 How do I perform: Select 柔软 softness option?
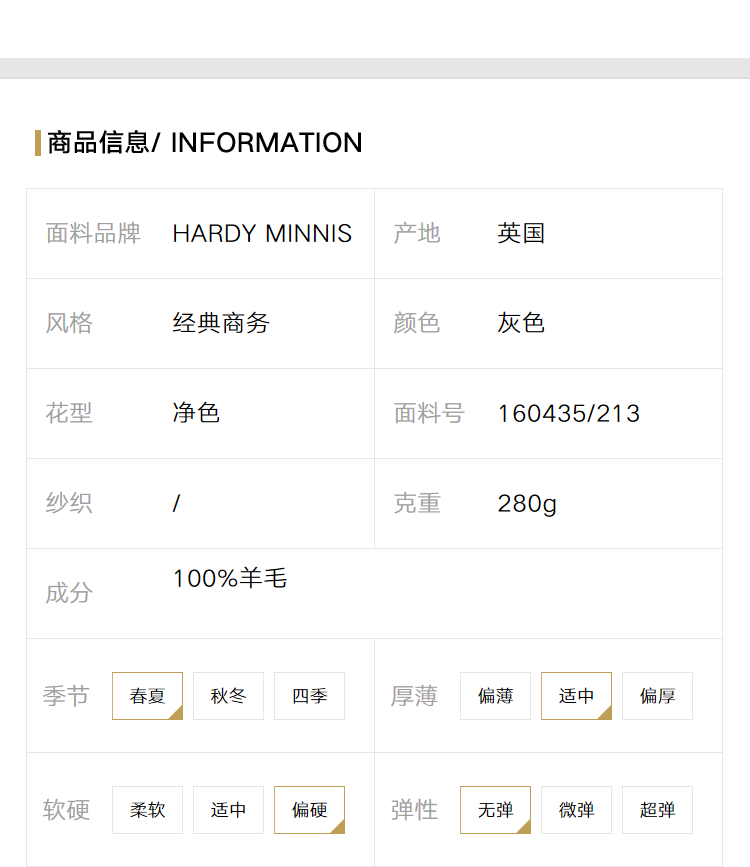pyautogui.click(x=147, y=809)
